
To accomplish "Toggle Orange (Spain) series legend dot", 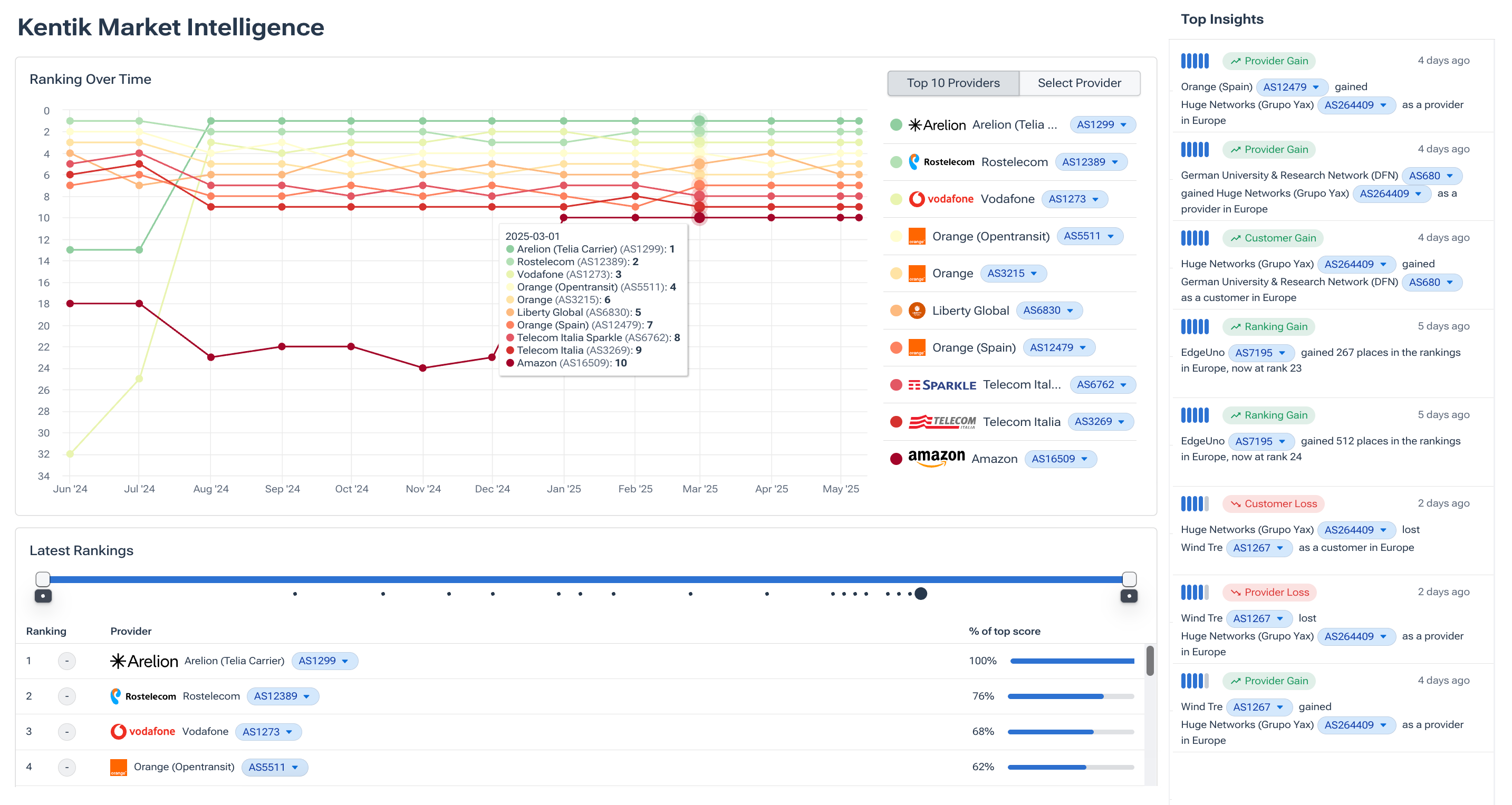I will 895,347.
